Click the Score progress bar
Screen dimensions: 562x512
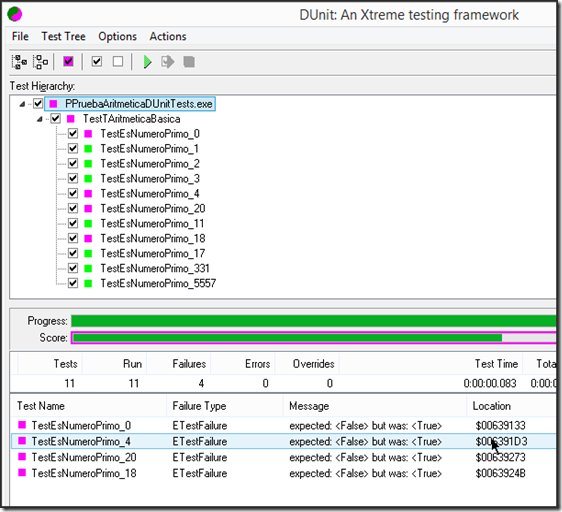coord(314,338)
